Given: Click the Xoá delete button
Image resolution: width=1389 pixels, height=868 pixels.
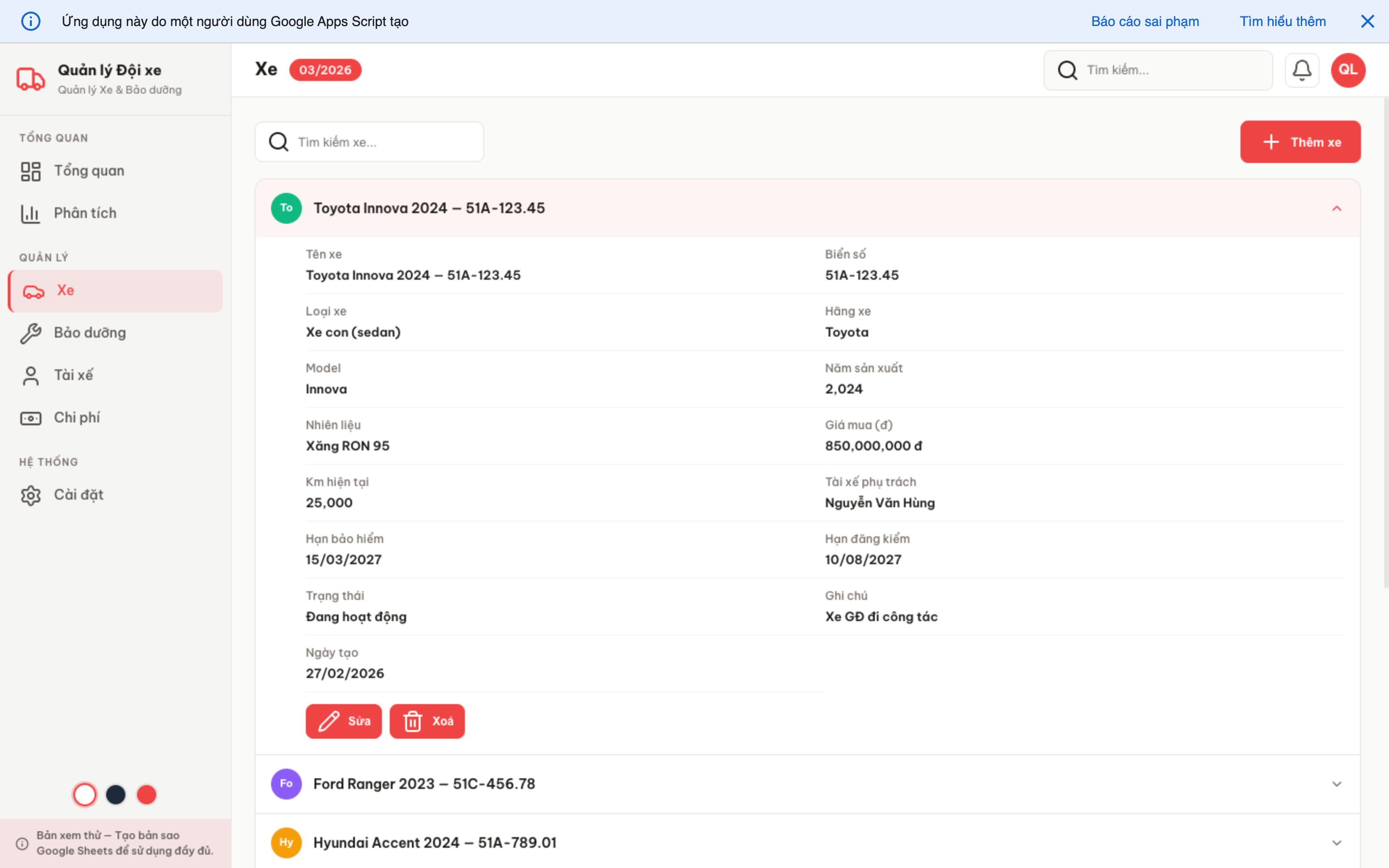Looking at the screenshot, I should point(427,721).
